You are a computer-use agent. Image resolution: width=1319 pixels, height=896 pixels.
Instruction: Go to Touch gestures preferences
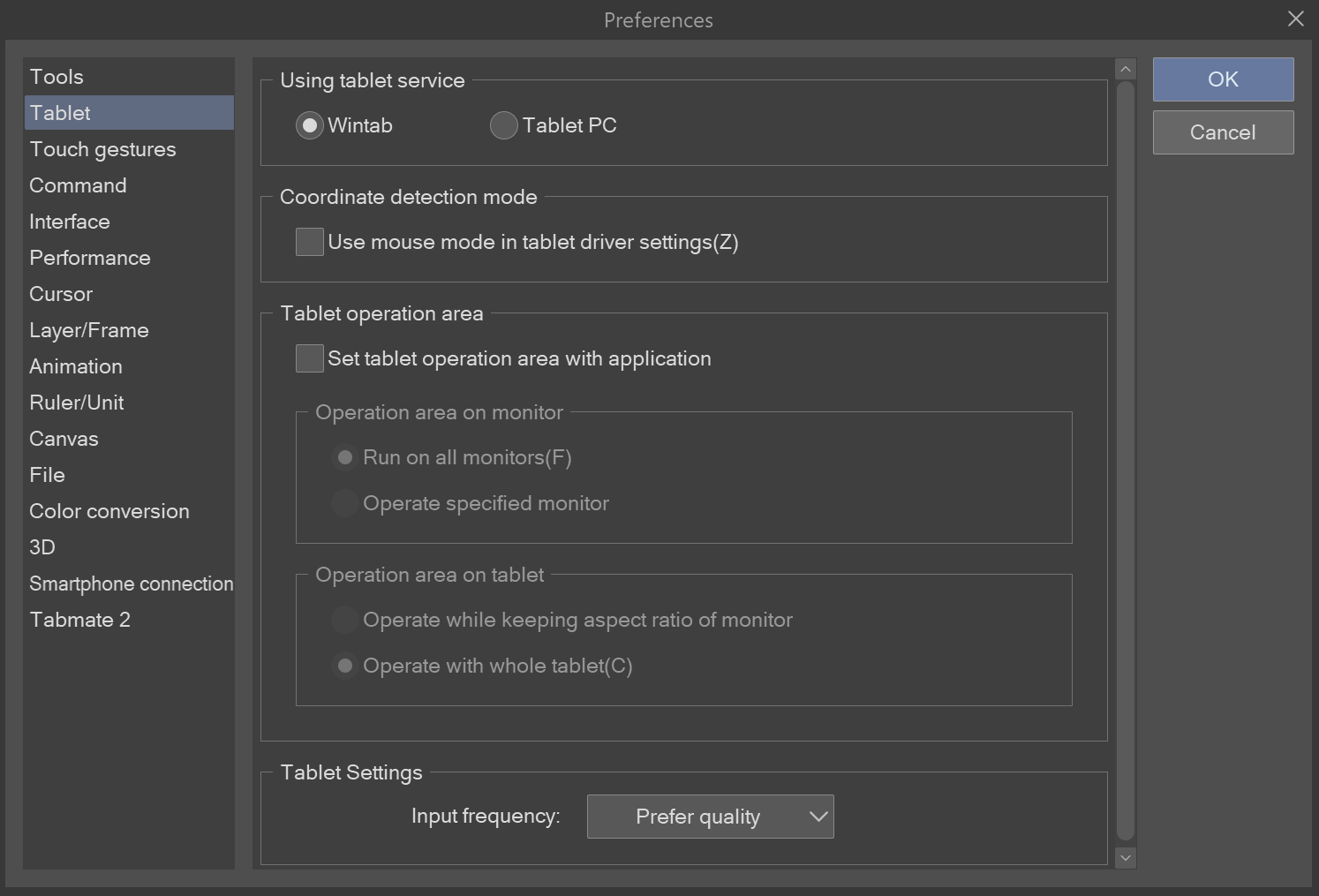[129, 149]
